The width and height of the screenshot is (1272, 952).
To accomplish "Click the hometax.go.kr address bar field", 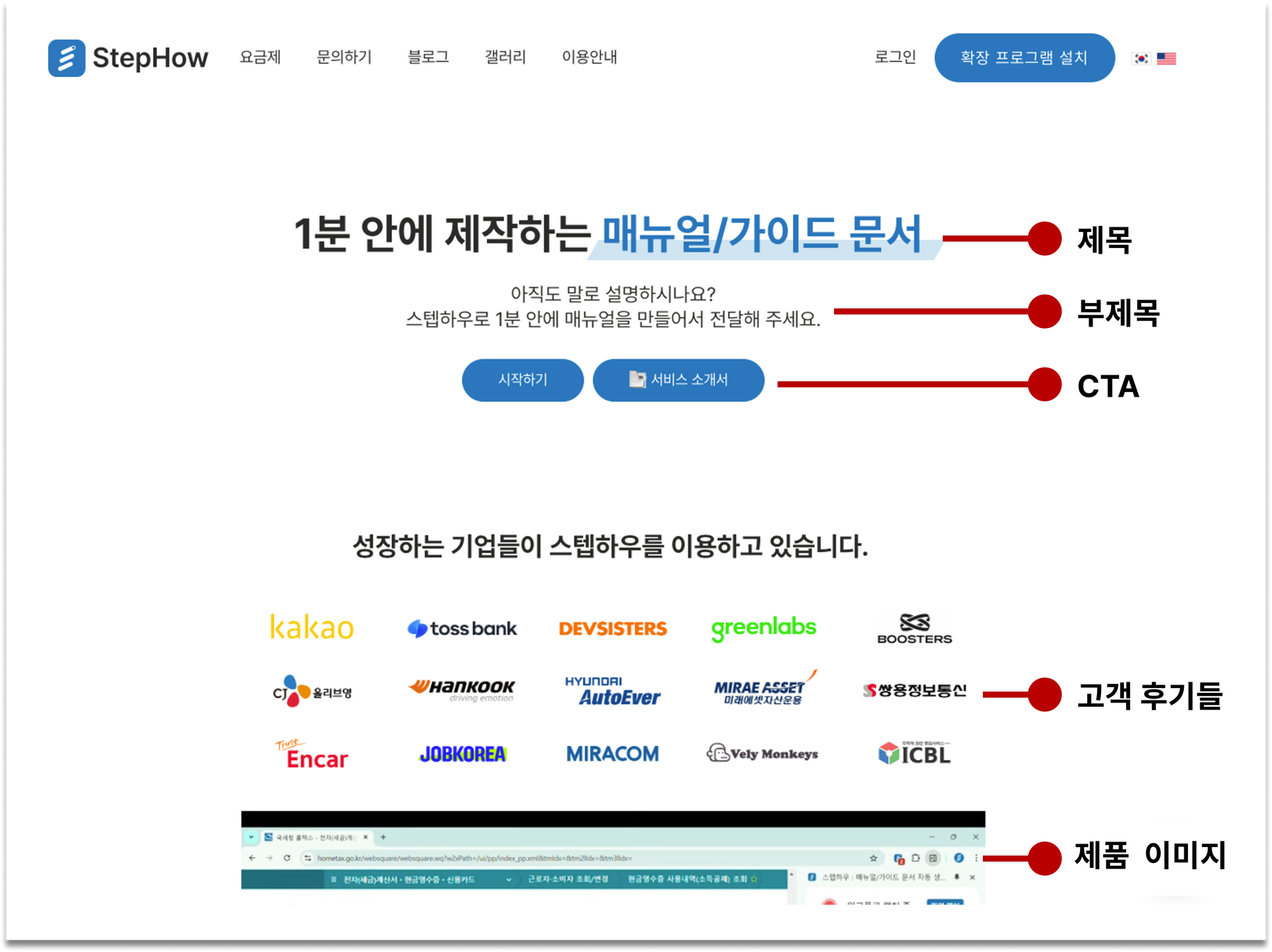I will [x=487, y=857].
